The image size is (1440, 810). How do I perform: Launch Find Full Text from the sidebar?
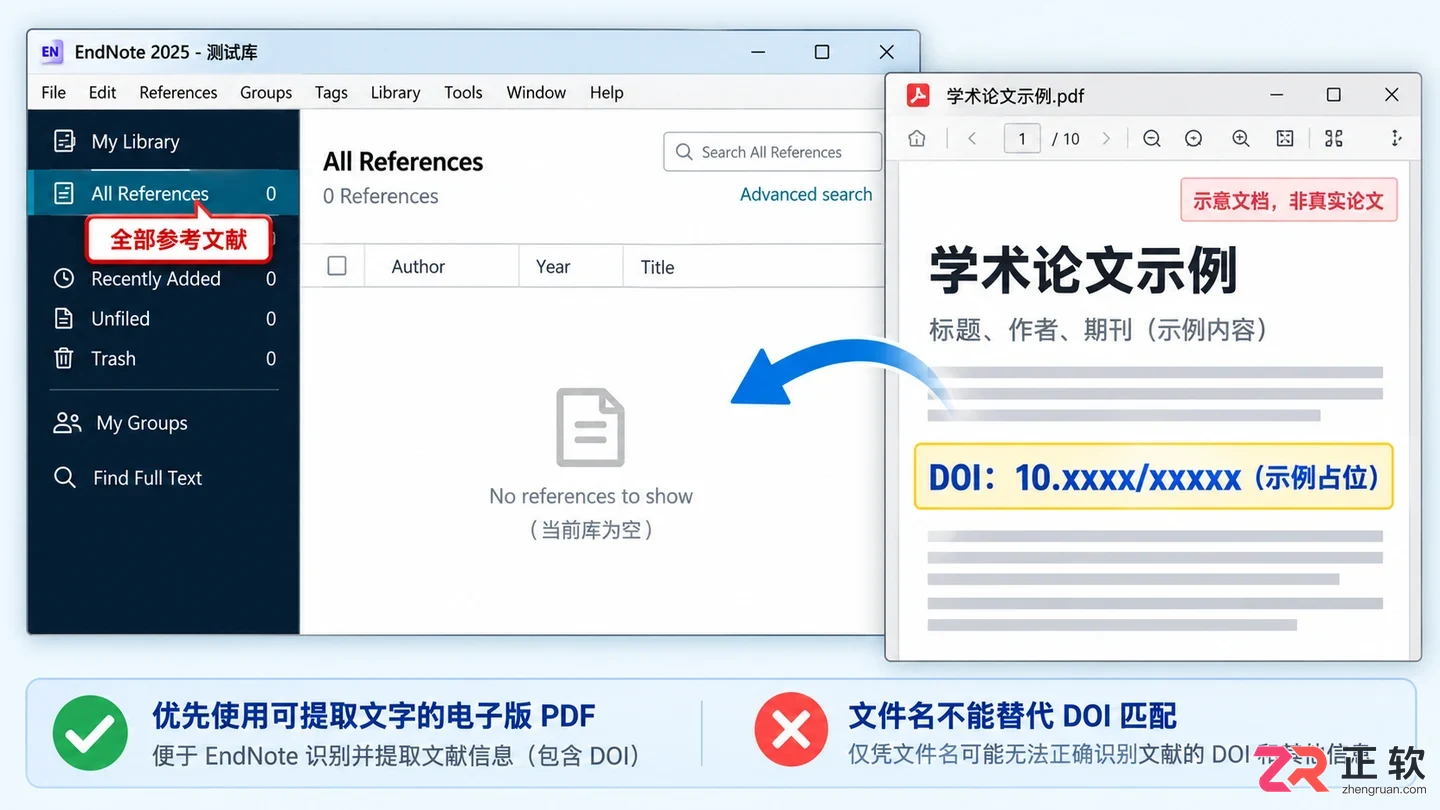click(128, 478)
